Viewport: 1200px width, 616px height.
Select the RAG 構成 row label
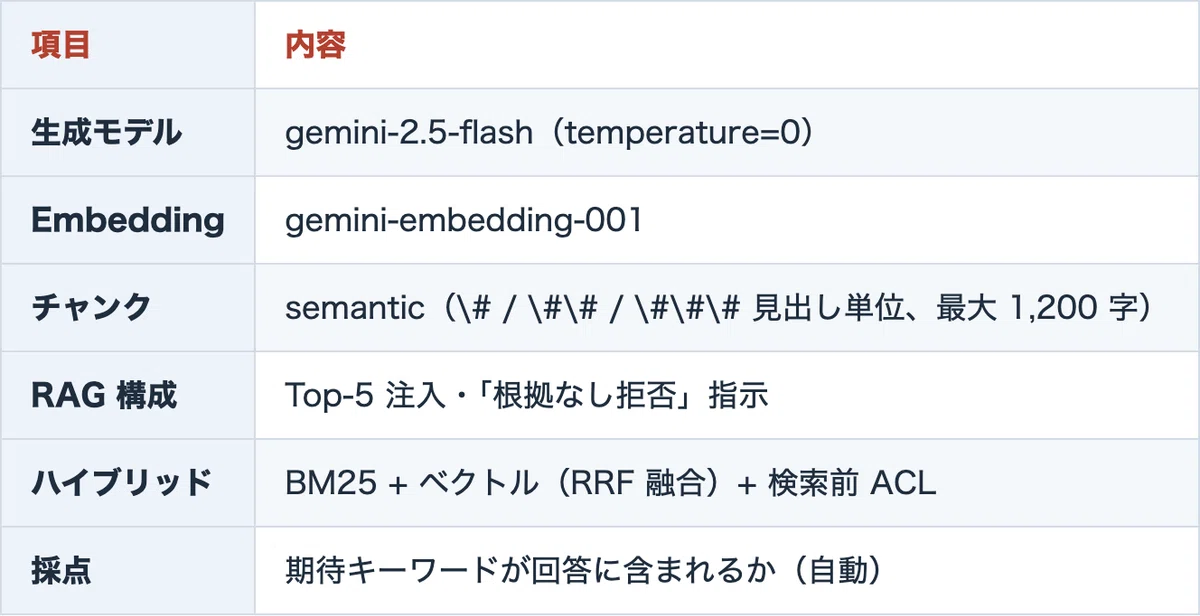104,396
